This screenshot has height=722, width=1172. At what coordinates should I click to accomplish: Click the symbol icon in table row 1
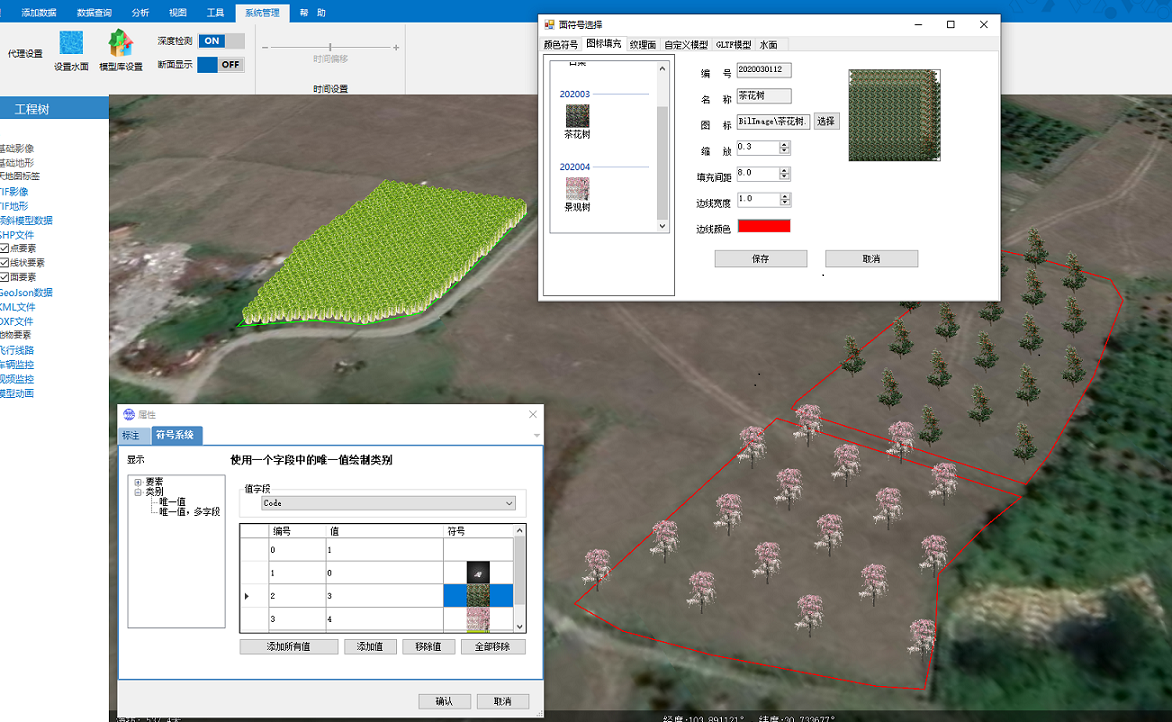(x=478, y=573)
